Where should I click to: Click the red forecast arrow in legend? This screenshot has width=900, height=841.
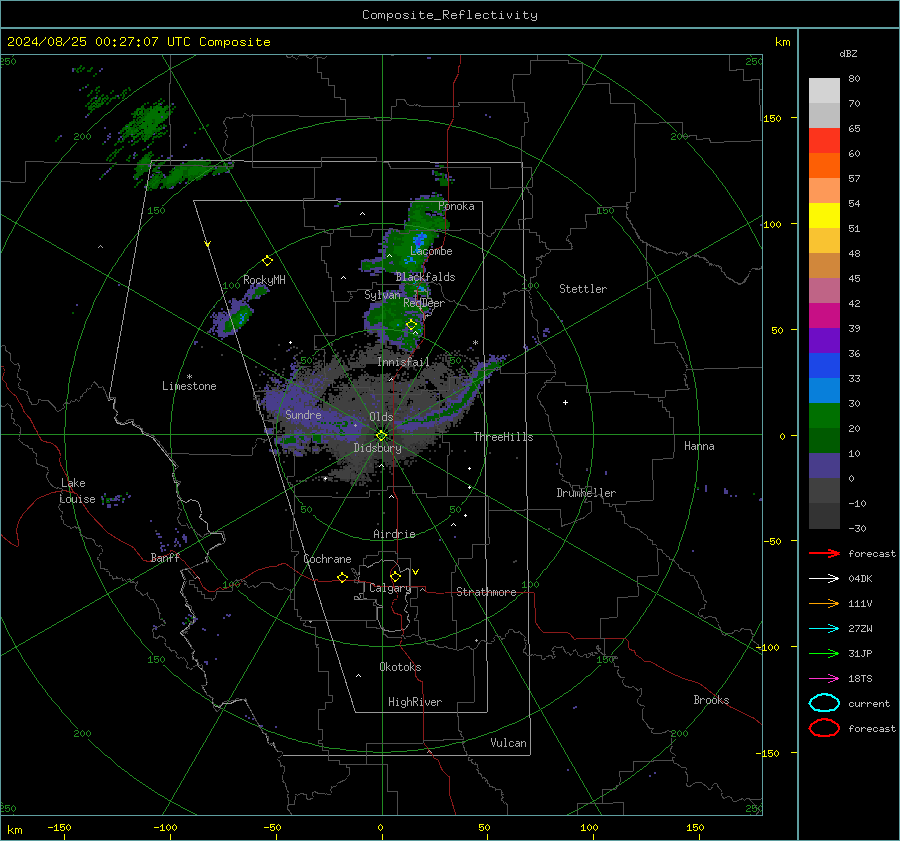pos(824,553)
